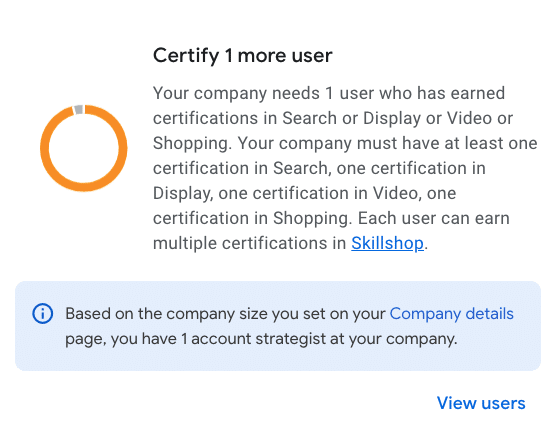Click the word 'page' in the info banner
The height and width of the screenshot is (432, 557).
tap(85, 340)
